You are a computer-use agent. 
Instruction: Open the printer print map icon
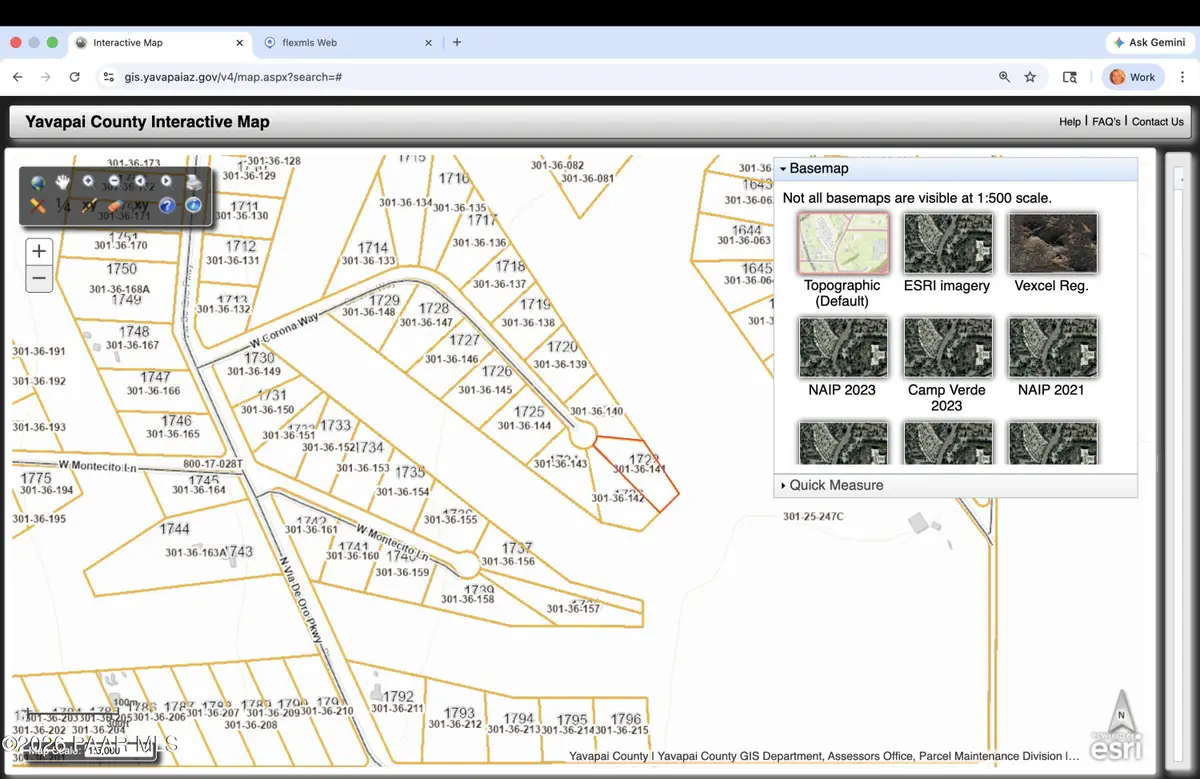tap(194, 182)
